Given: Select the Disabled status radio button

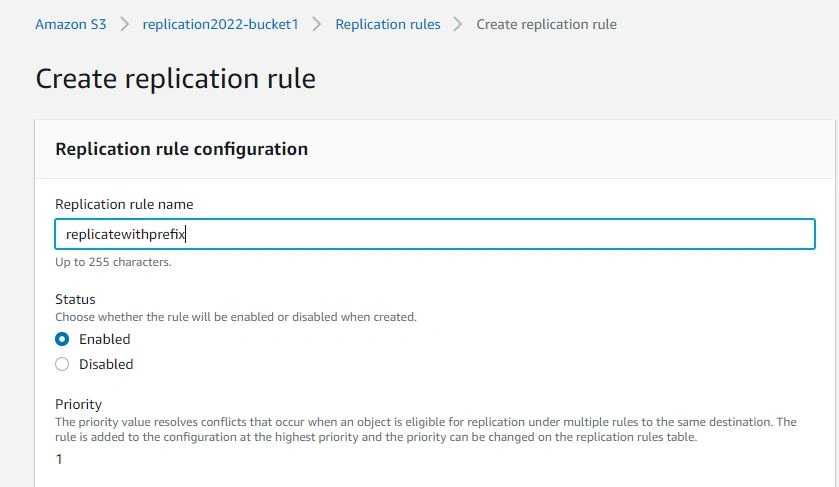Looking at the screenshot, I should click(62, 364).
